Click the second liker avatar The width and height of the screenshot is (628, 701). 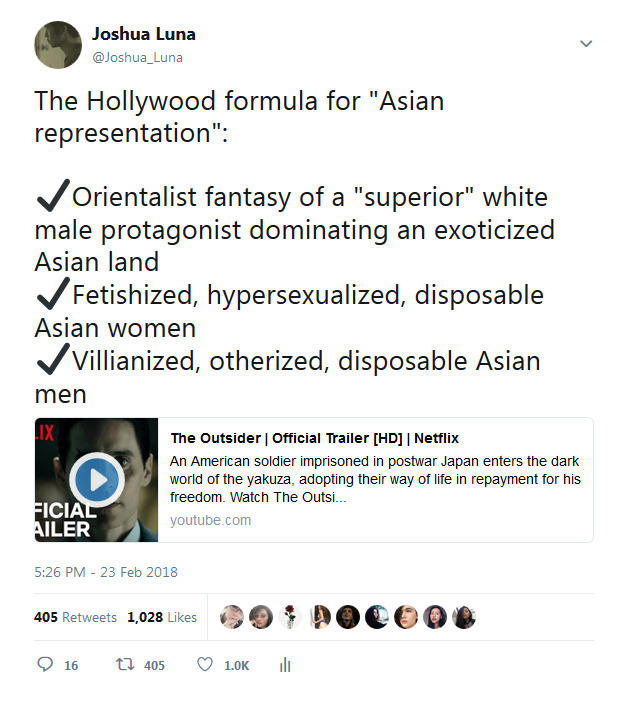click(x=261, y=617)
